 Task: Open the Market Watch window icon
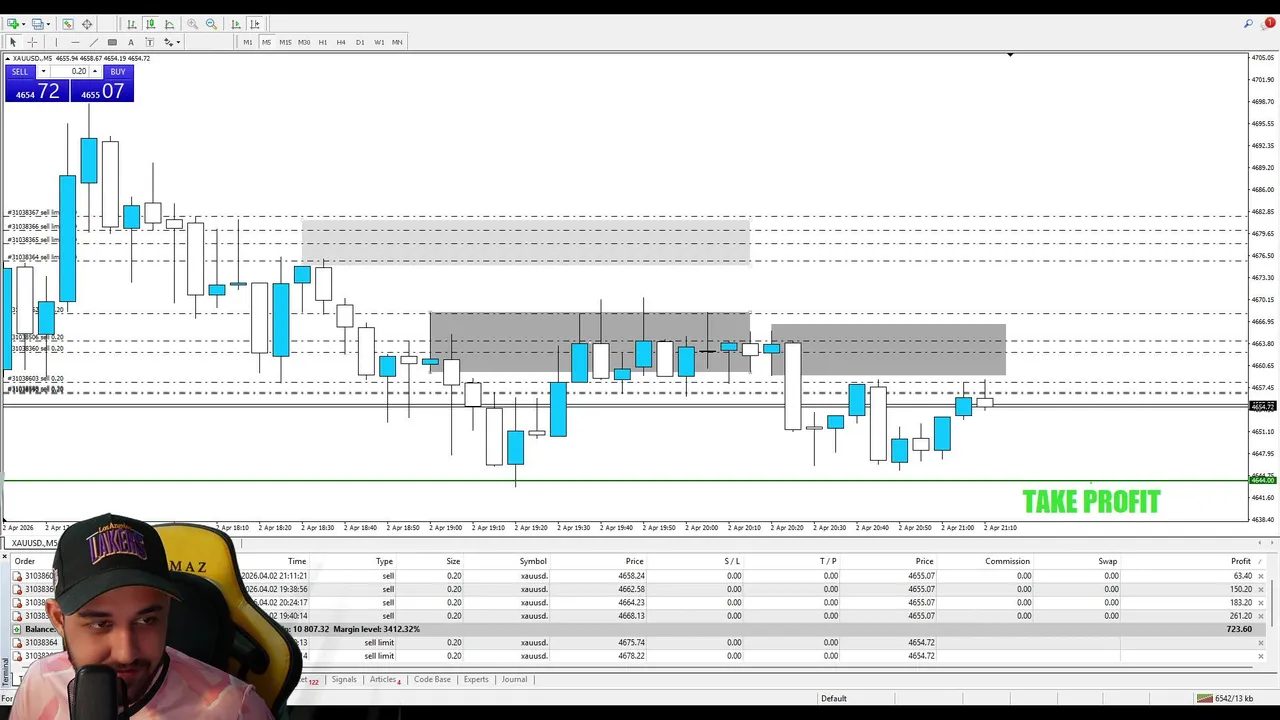pos(67,24)
